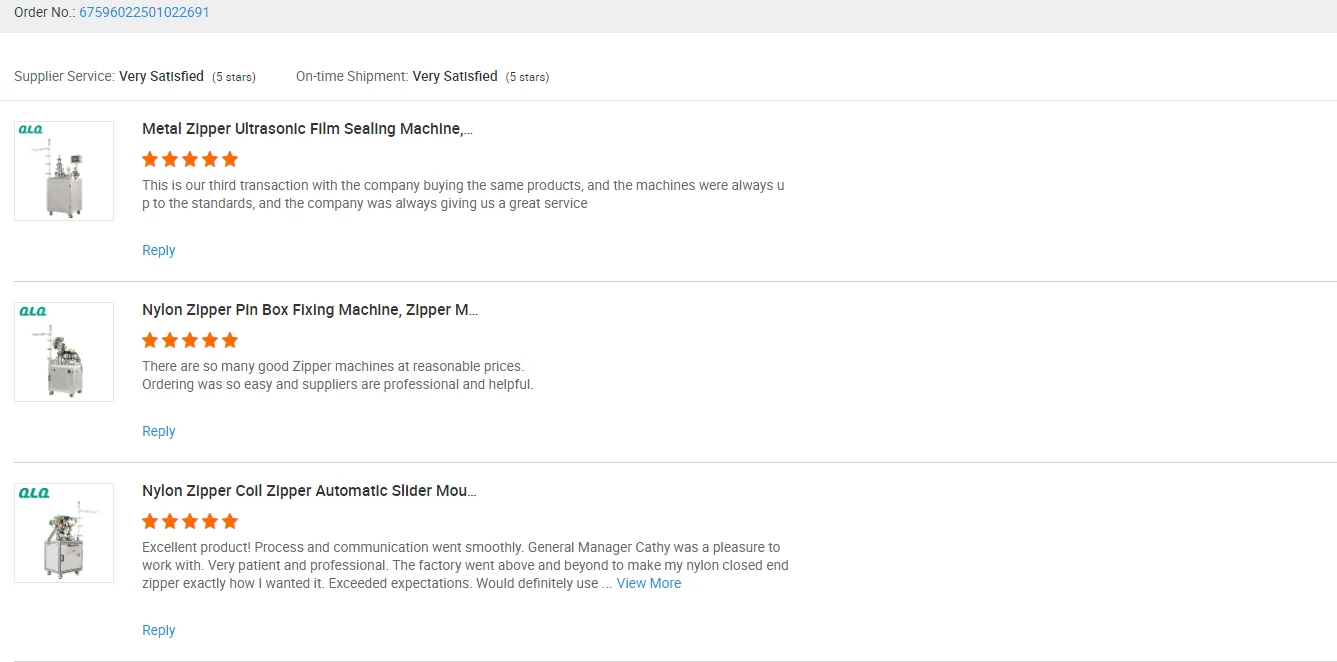Click the On-time Shipment Very Satisfied rating
The height and width of the screenshot is (662, 1337).
(x=455, y=76)
